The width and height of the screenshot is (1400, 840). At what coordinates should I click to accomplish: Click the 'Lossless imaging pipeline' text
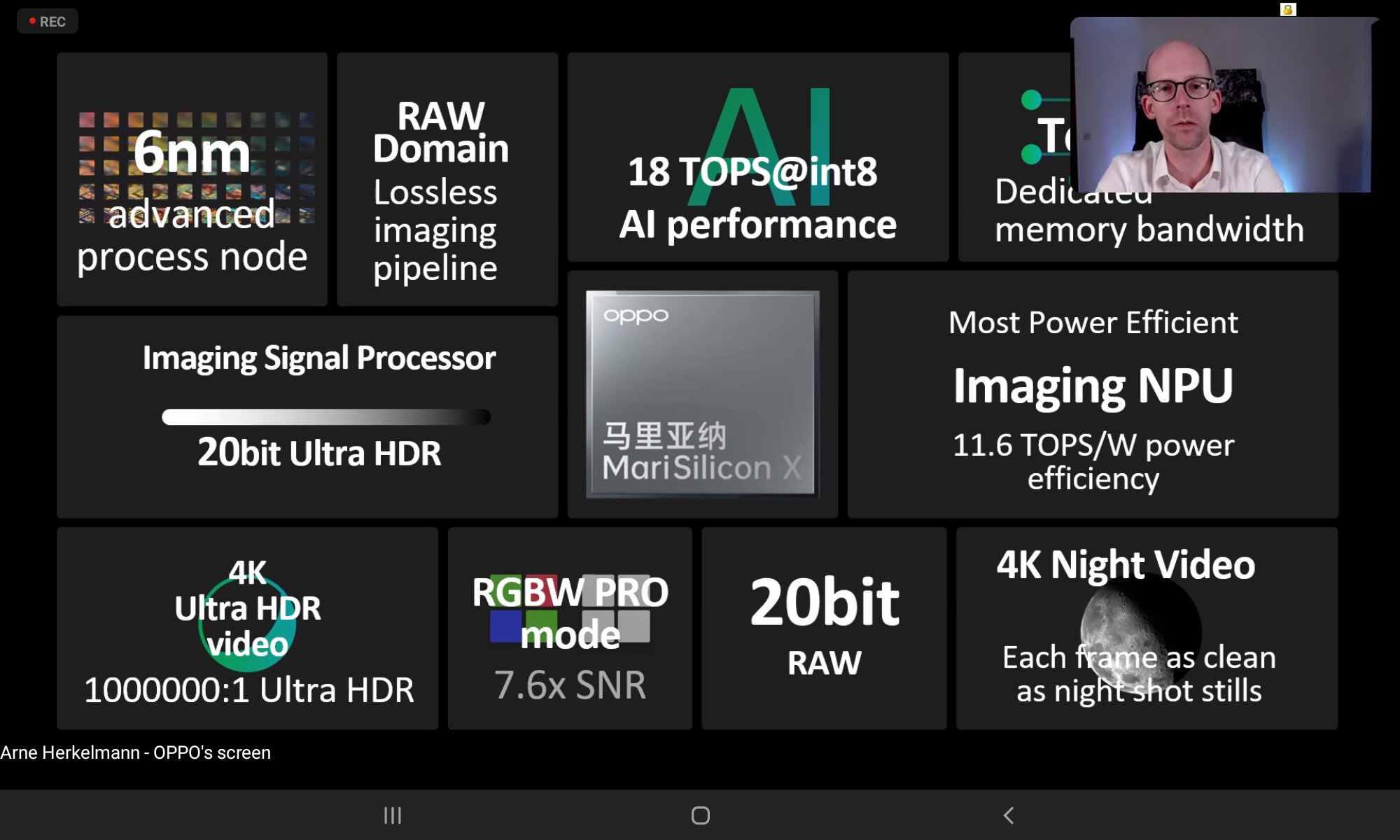435,230
